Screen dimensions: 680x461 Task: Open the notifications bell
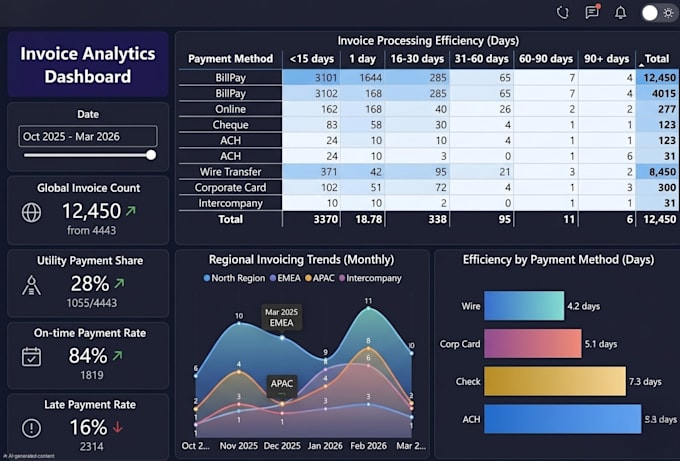tap(621, 13)
